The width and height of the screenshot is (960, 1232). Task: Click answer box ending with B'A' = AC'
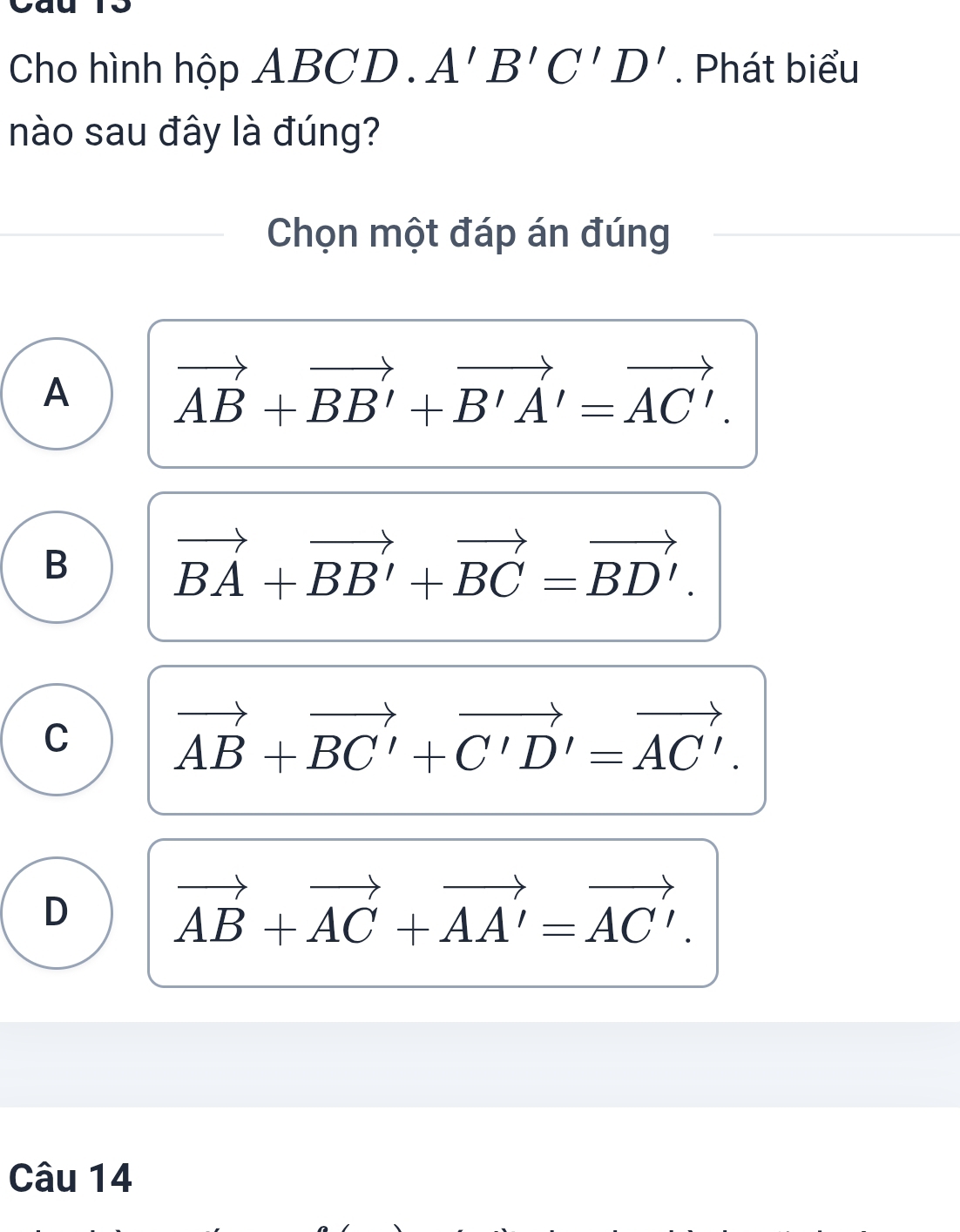point(452,394)
